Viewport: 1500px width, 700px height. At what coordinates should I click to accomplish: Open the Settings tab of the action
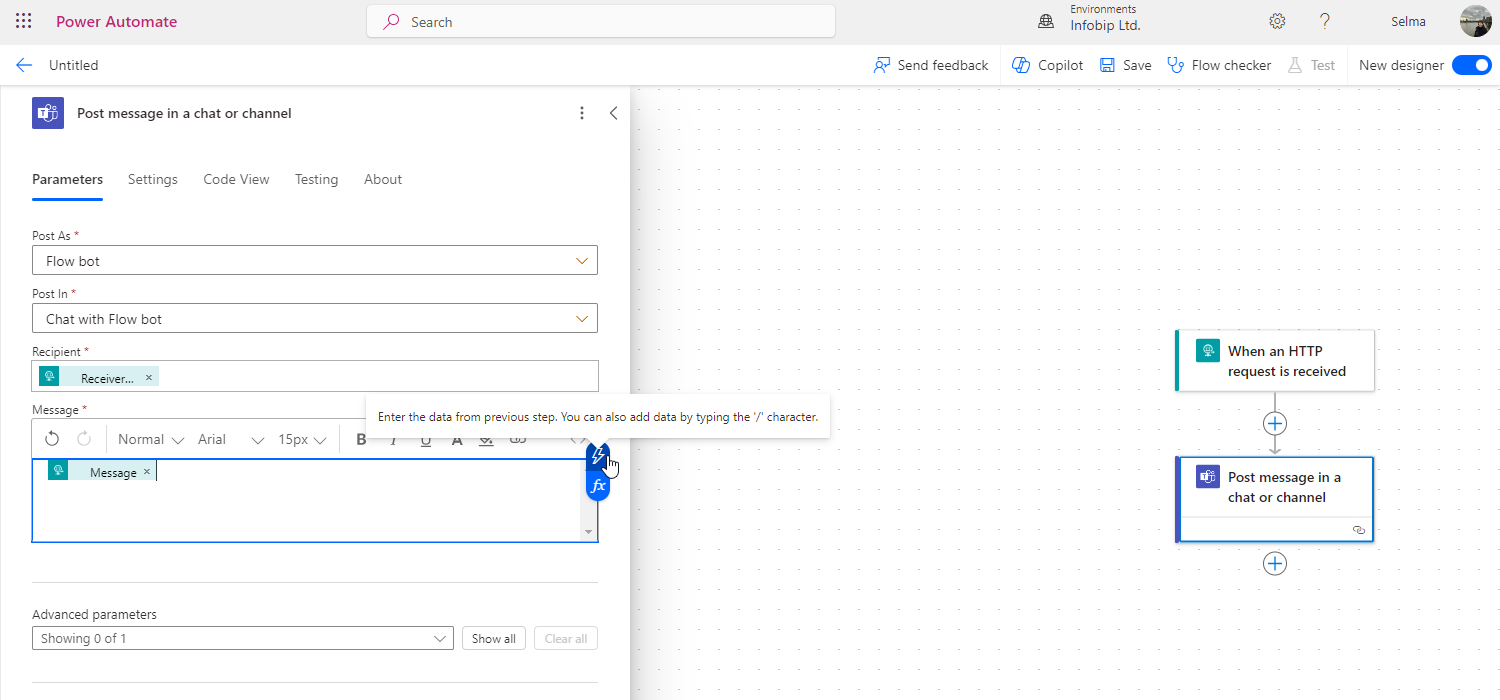(152, 179)
